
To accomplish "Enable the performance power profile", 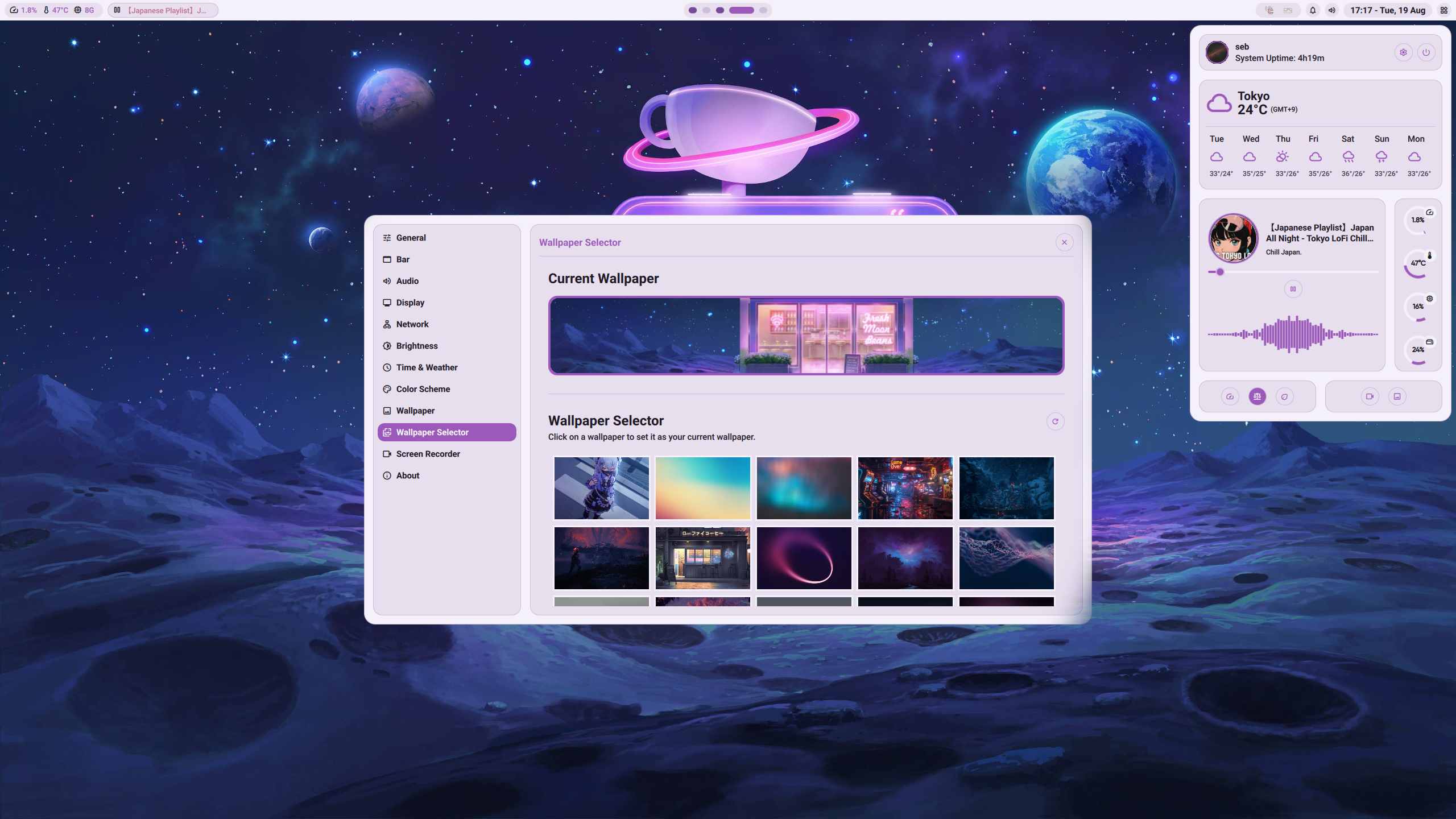I will point(1230,396).
